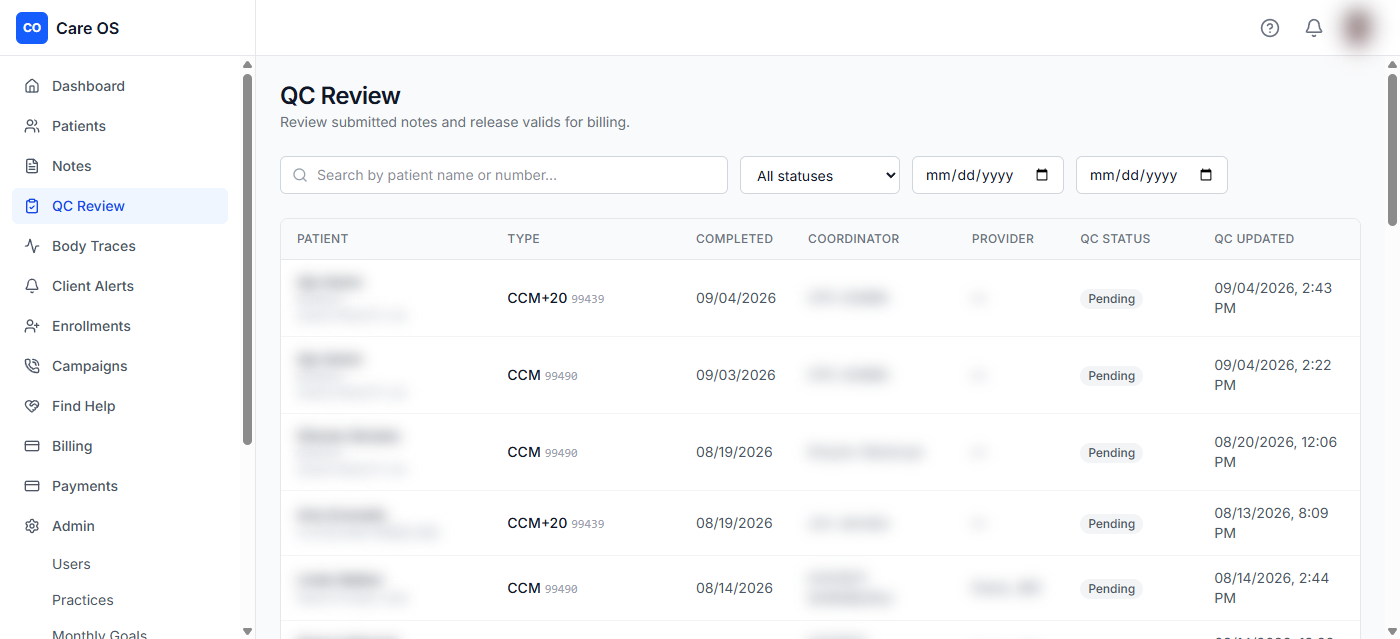The width and height of the screenshot is (1400, 639).
Task: Click the Patients people icon
Action: [32, 126]
